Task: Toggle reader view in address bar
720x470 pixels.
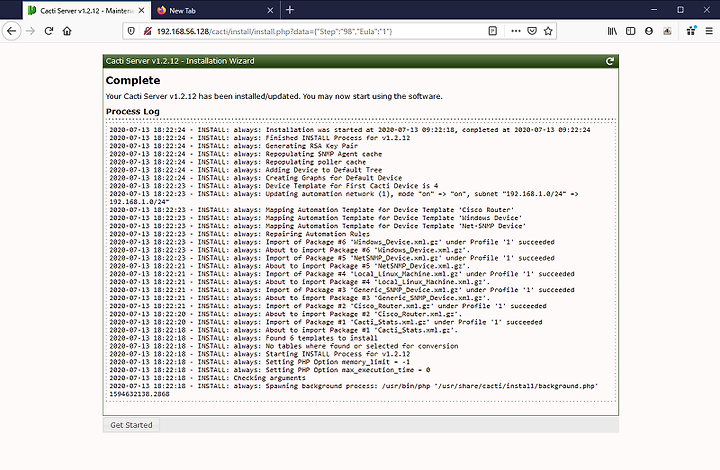Action: (493, 31)
